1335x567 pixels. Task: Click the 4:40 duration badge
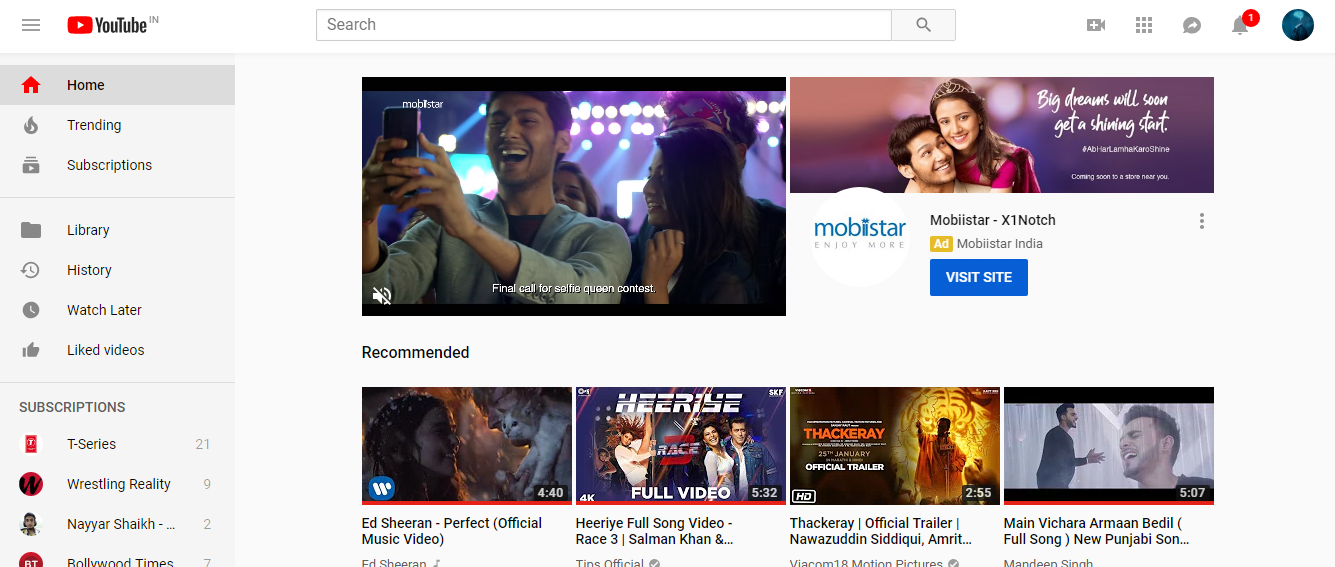[550, 492]
